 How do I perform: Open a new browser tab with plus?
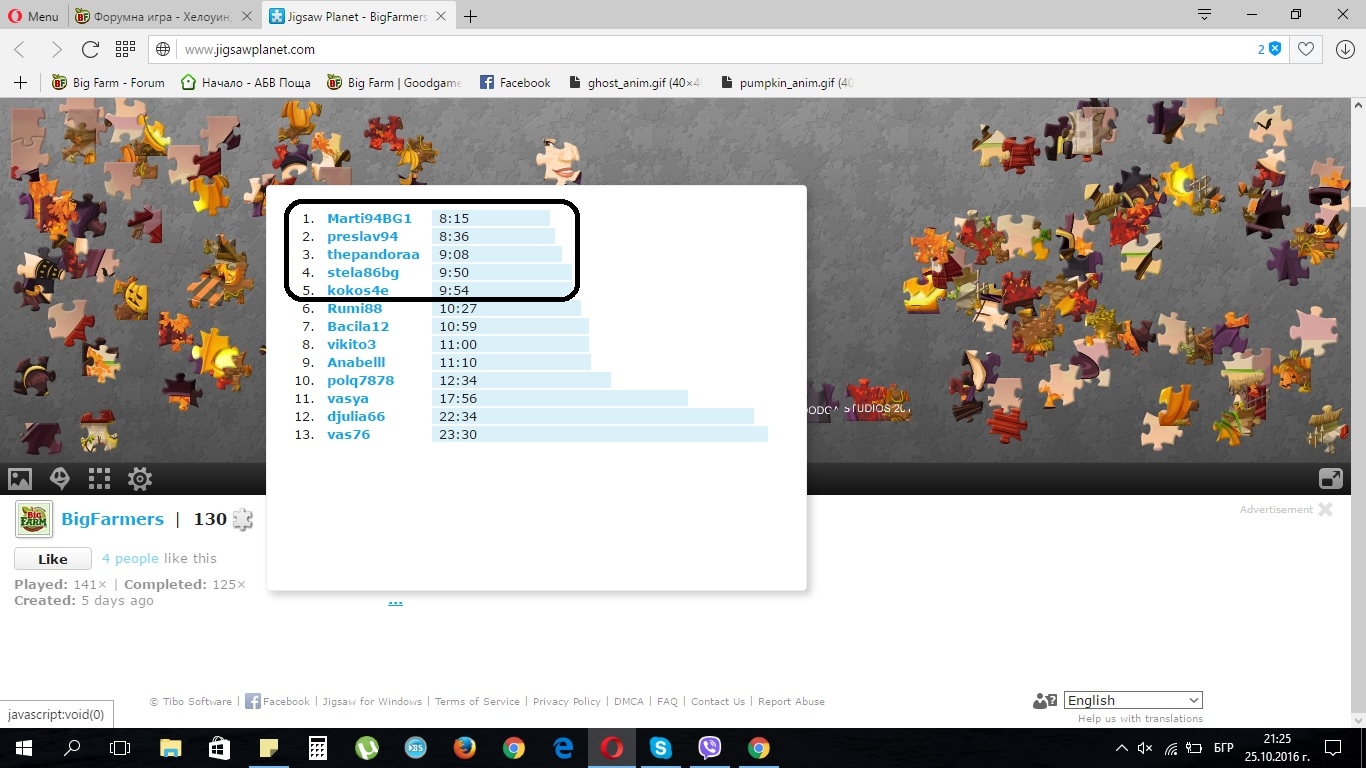coord(470,16)
